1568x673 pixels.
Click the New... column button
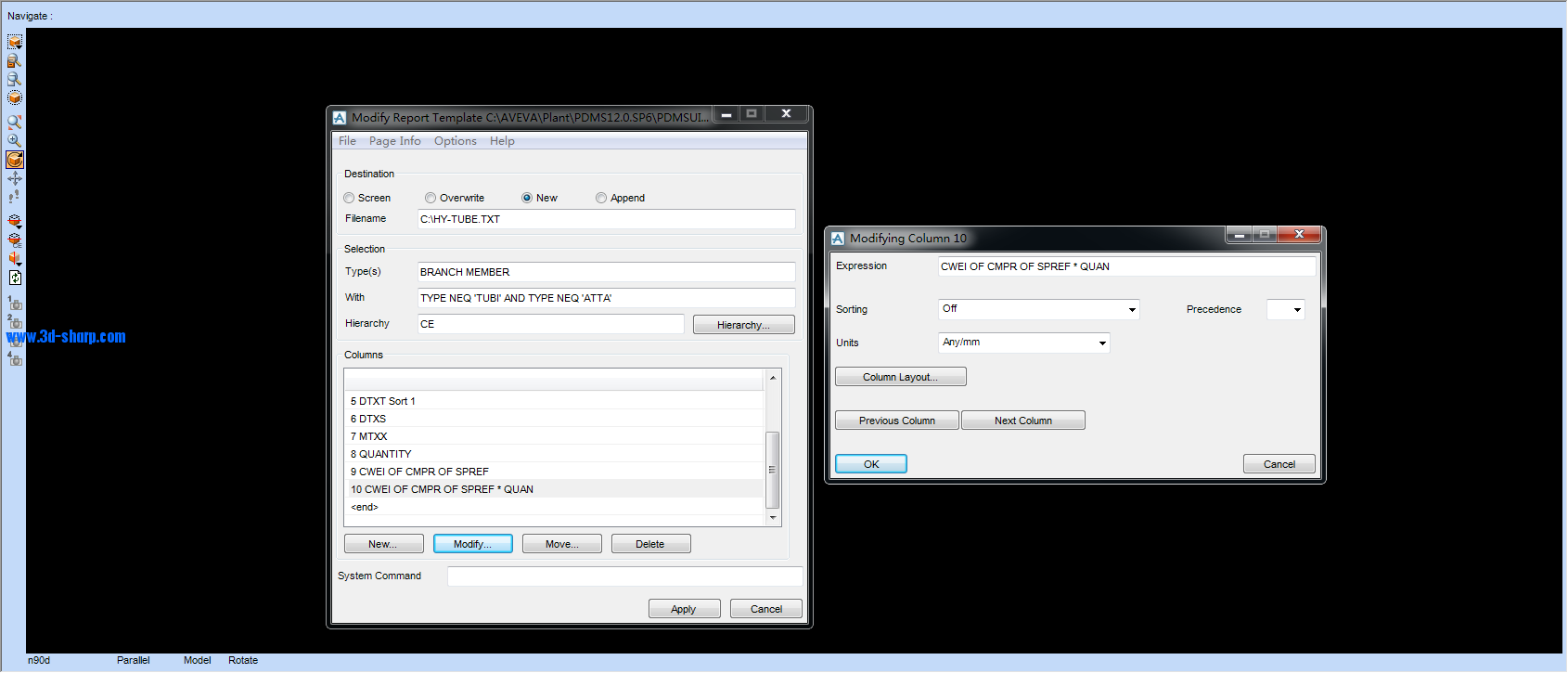[x=383, y=544]
